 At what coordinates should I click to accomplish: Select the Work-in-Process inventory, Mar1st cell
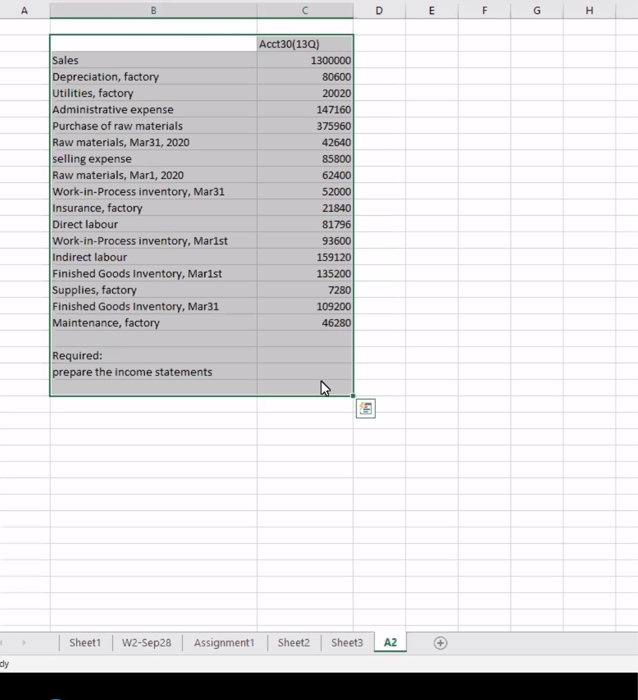[x=154, y=241]
